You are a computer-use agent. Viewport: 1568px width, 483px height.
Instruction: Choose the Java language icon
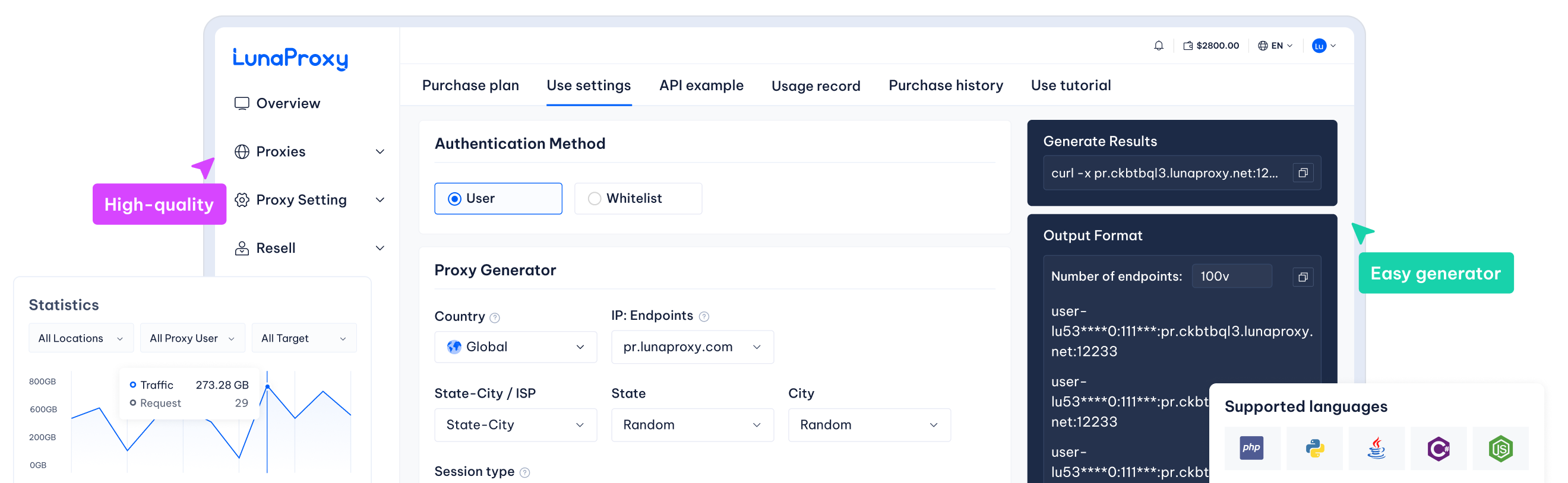coord(1376,449)
